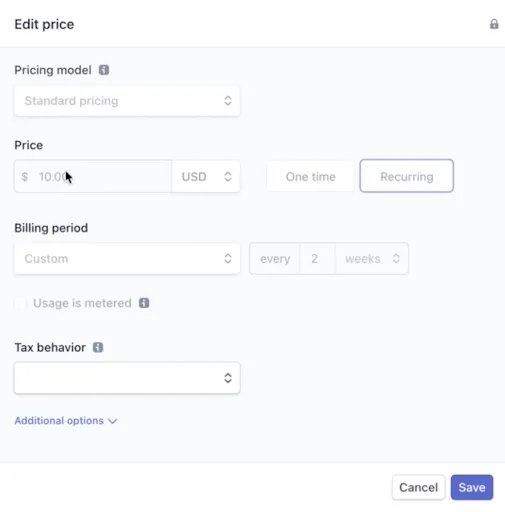Screen dimensions: 505x512
Task: Open the weeks interval unit dropdown
Action: click(x=372, y=259)
